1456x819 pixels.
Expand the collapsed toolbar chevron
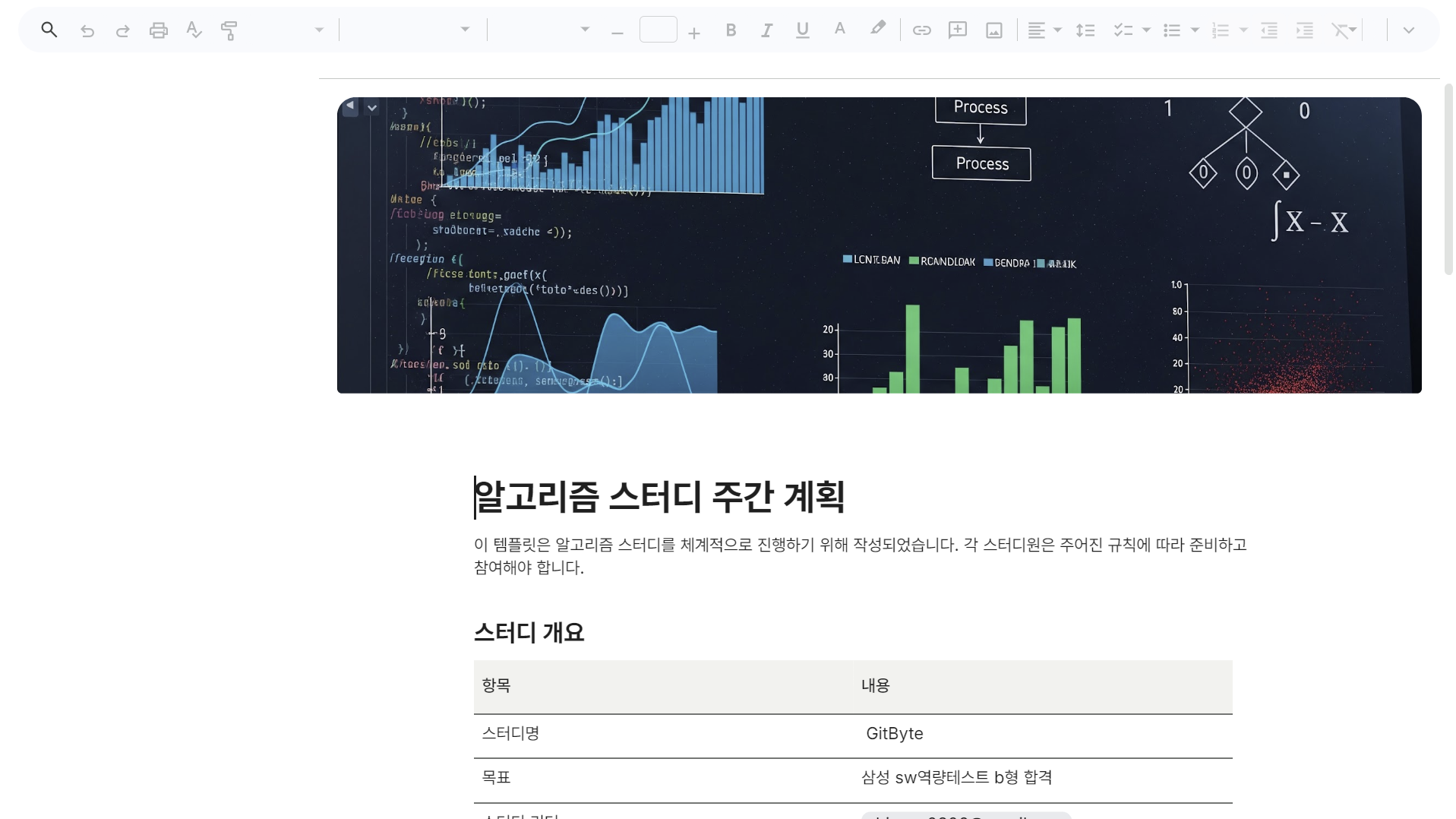pyautogui.click(x=1408, y=30)
